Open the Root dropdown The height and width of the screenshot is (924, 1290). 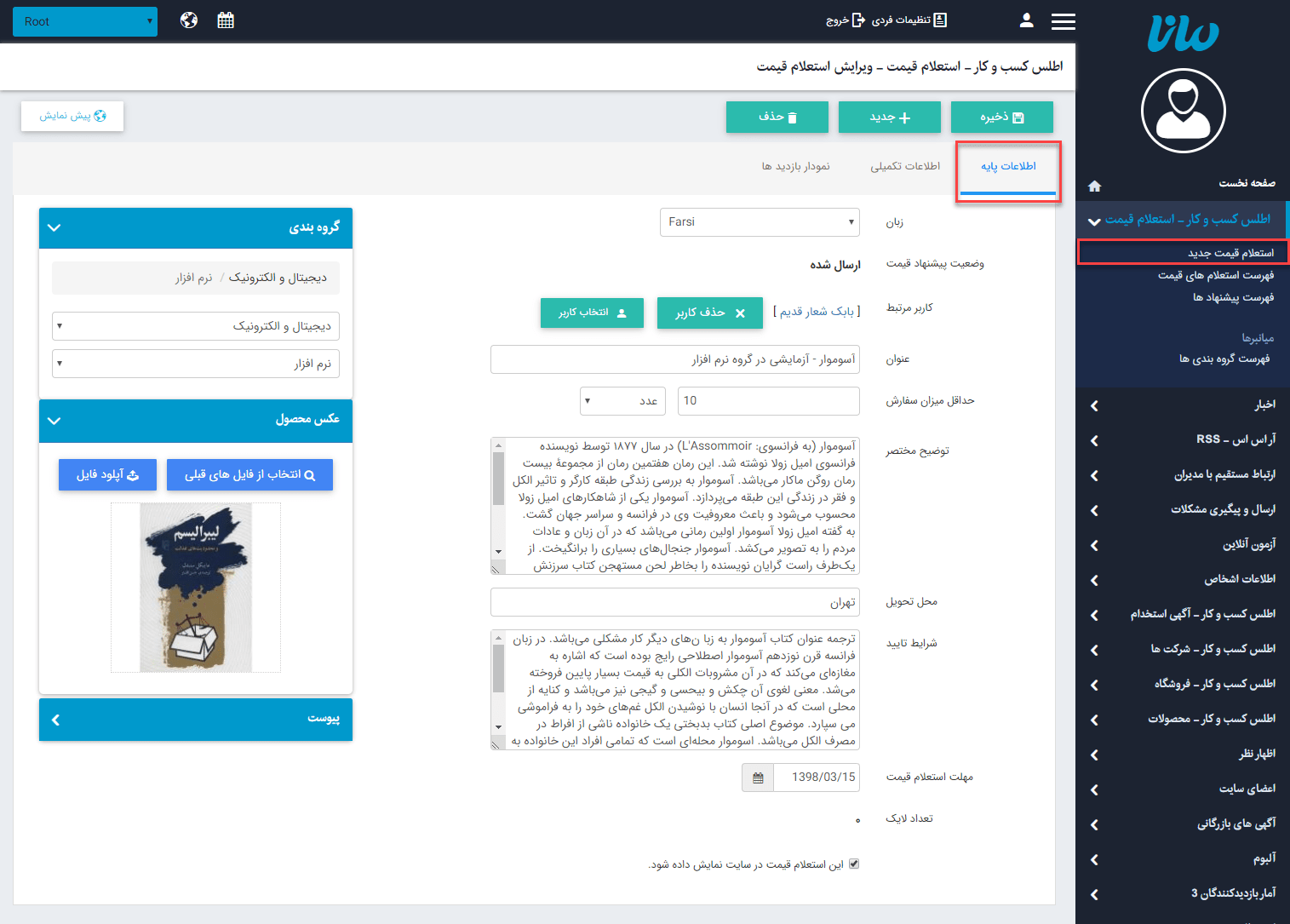coord(84,21)
